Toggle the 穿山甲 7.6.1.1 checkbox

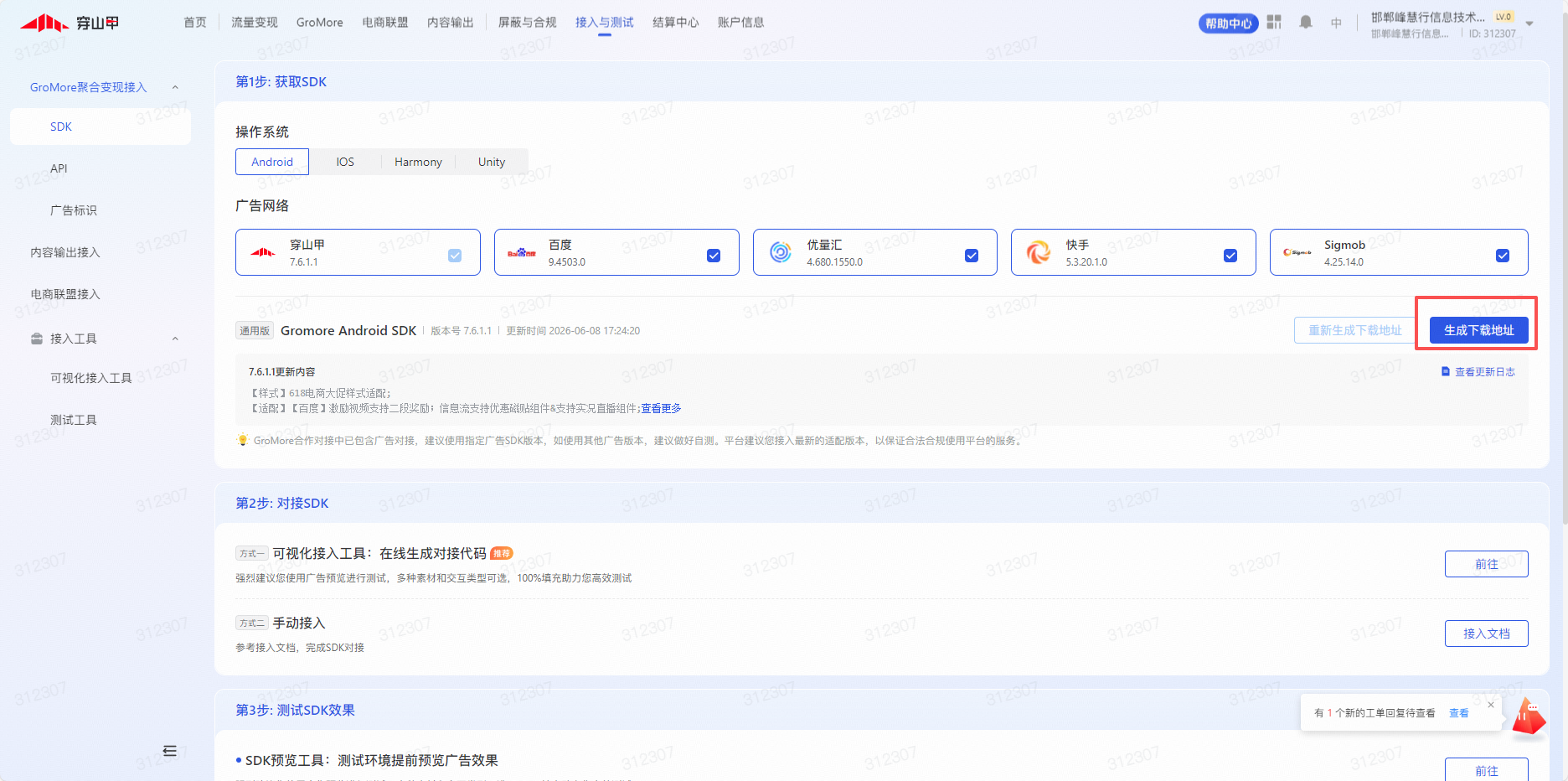(x=455, y=256)
